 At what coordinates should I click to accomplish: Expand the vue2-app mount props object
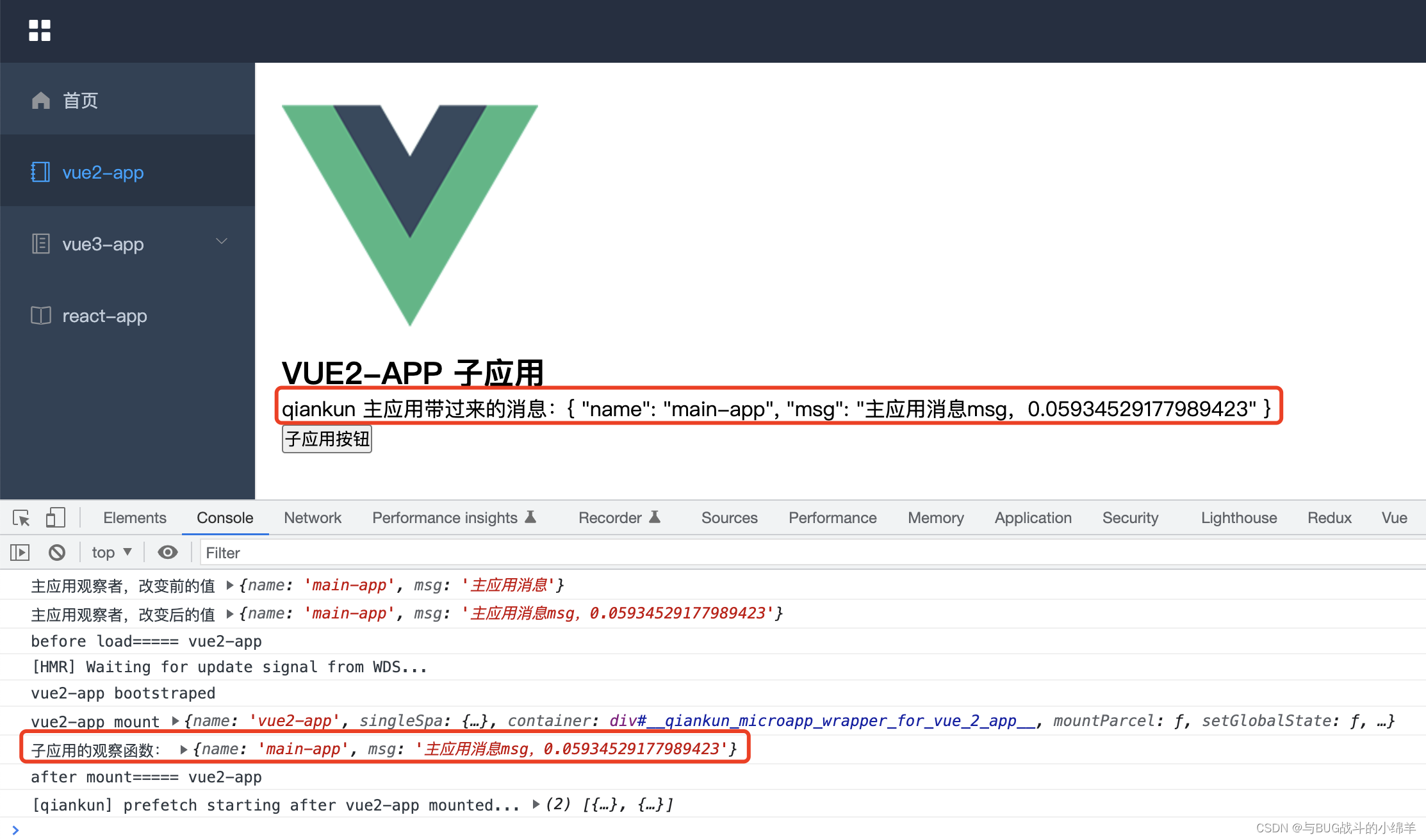click(x=176, y=721)
